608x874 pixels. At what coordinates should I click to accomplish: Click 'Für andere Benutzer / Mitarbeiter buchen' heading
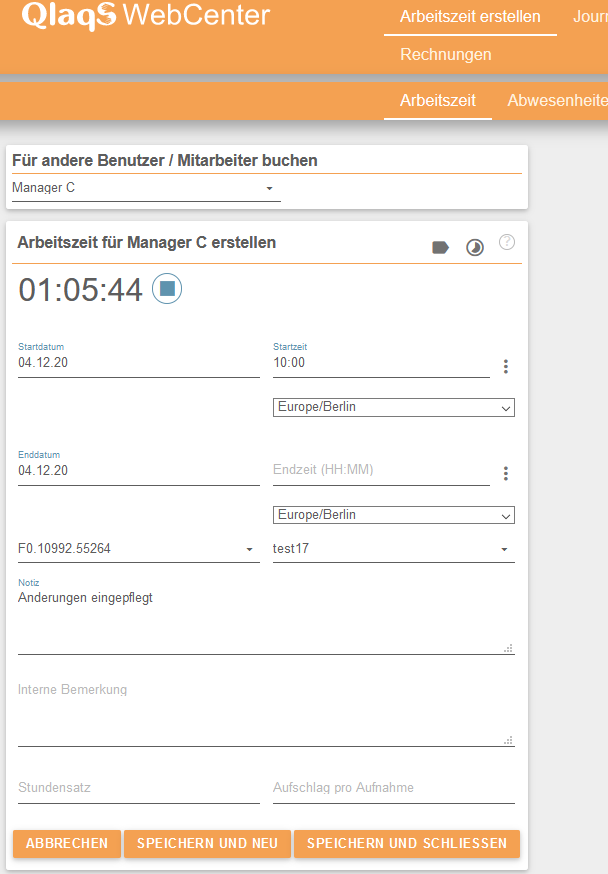click(x=165, y=161)
